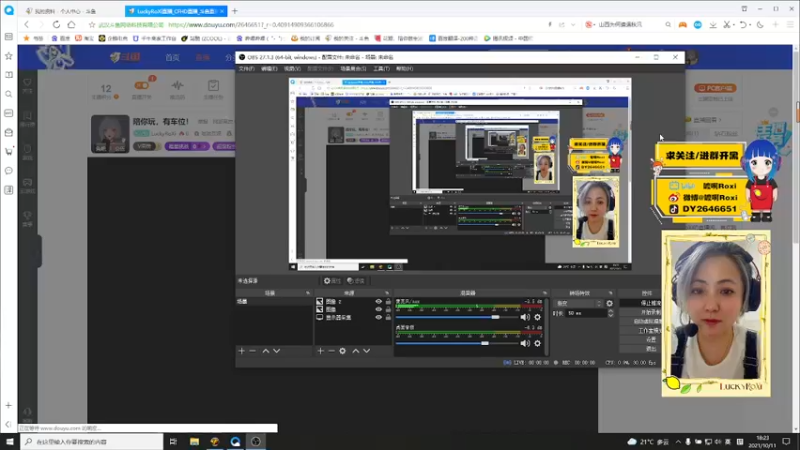Lock the 图像 2 source

[x=388, y=302]
